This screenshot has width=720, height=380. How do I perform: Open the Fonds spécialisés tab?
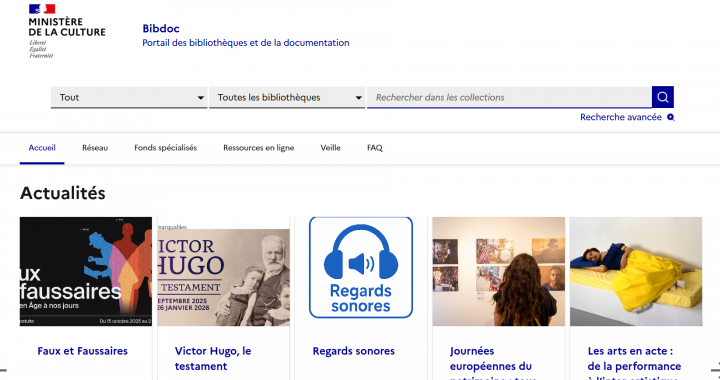(165, 148)
